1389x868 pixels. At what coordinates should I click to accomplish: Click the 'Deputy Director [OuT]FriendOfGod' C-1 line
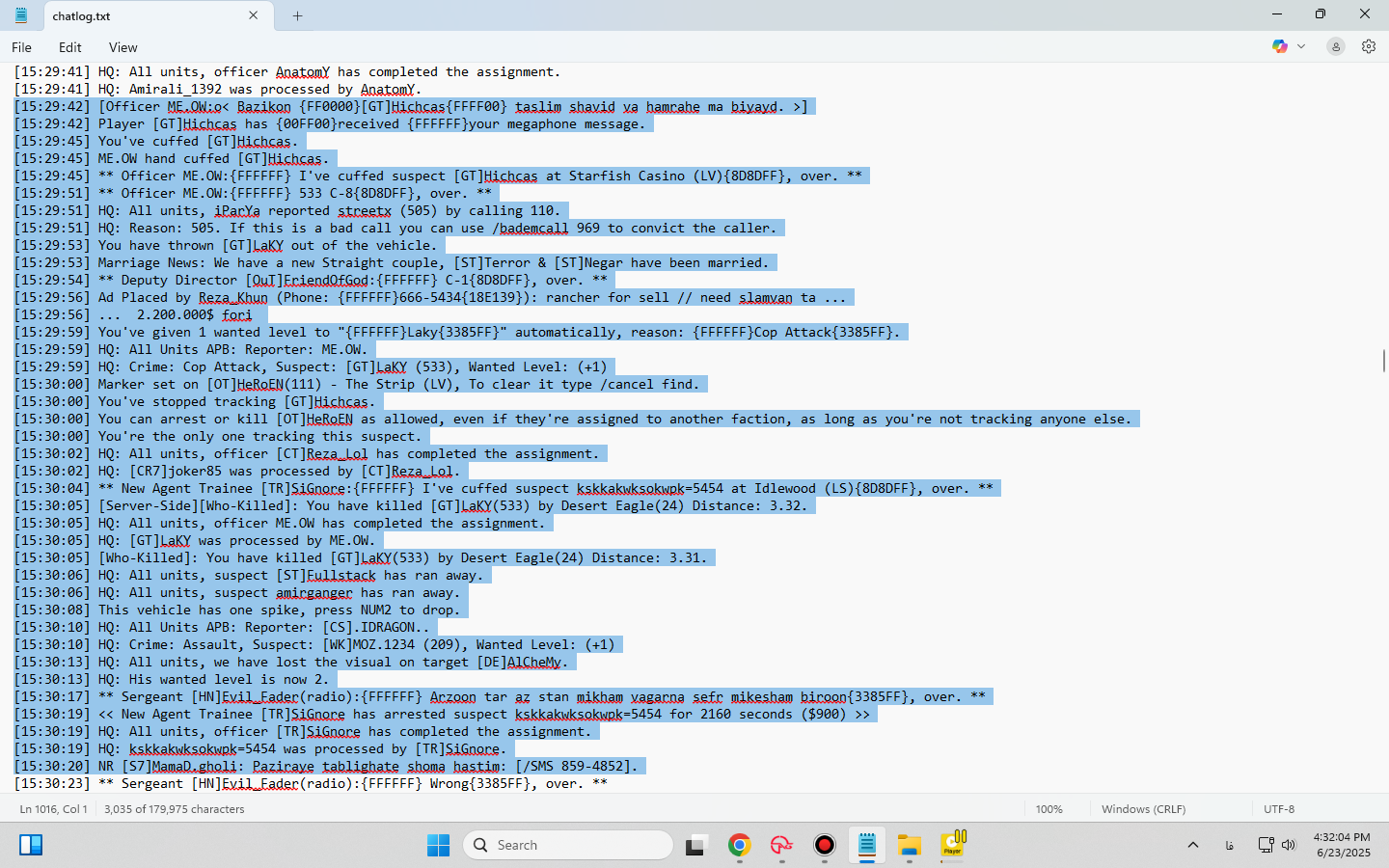point(311,280)
